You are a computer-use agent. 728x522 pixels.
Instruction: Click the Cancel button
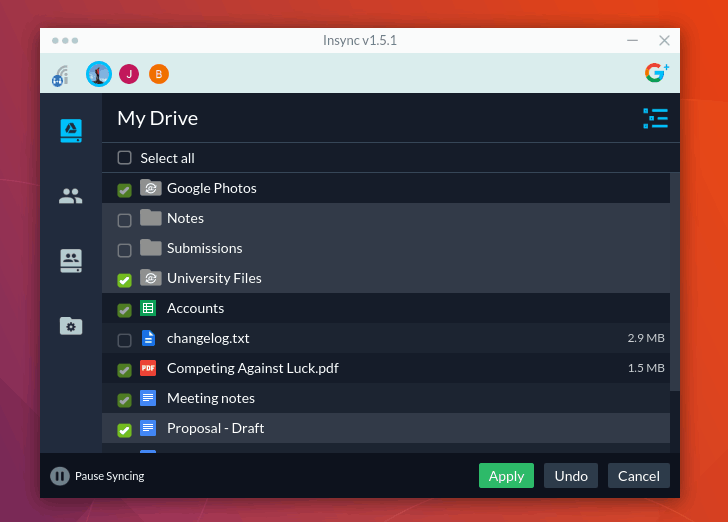pos(639,476)
